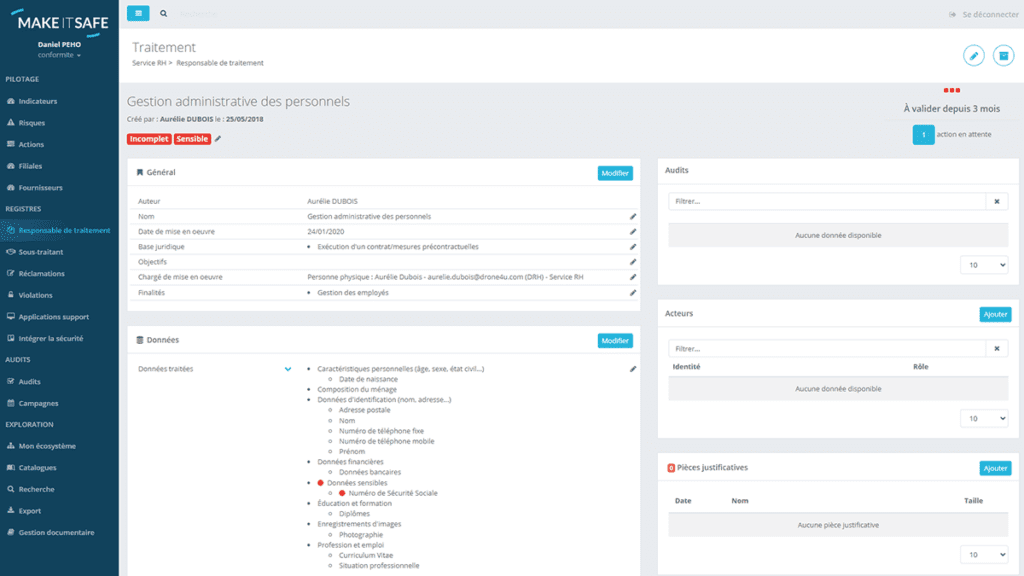1024x576 pixels.
Task: Click the pencil beside the Sensible tag
Action: (x=218, y=139)
